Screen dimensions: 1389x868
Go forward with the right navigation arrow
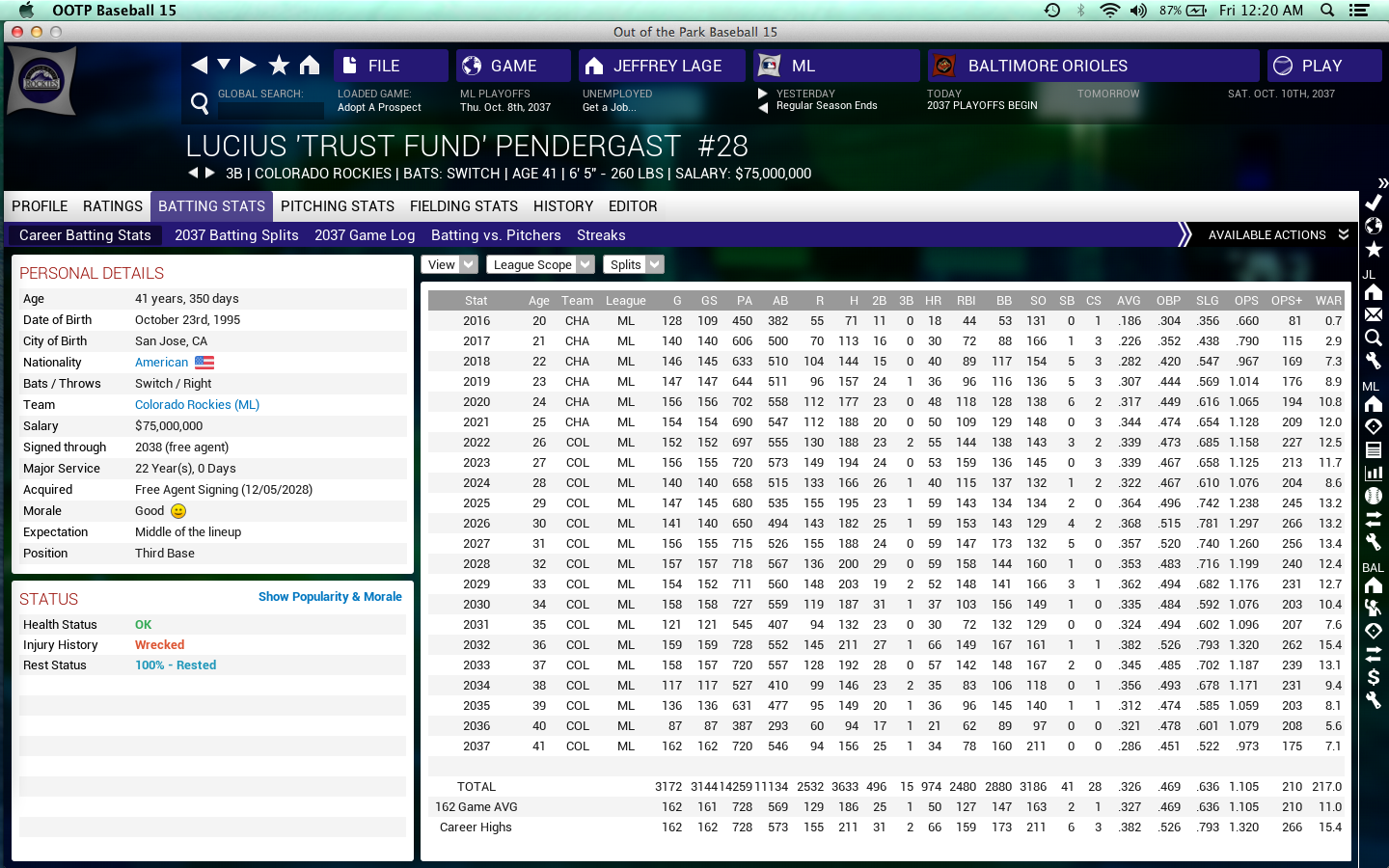248,65
